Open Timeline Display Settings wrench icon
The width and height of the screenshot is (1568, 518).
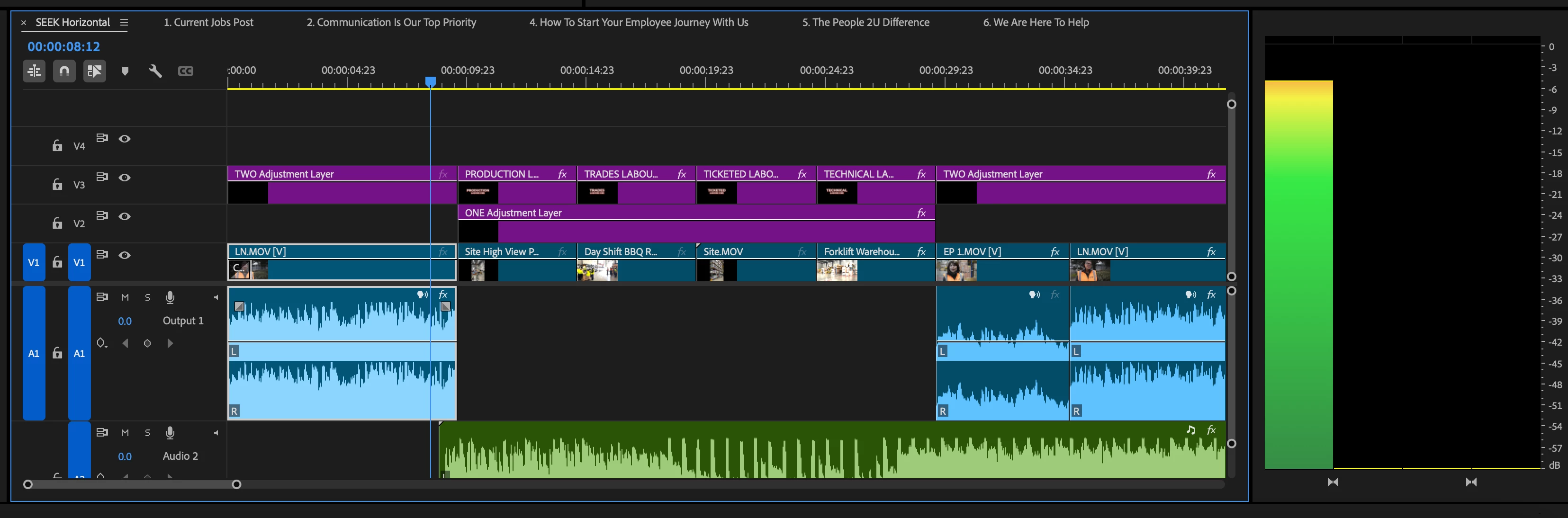pos(155,71)
